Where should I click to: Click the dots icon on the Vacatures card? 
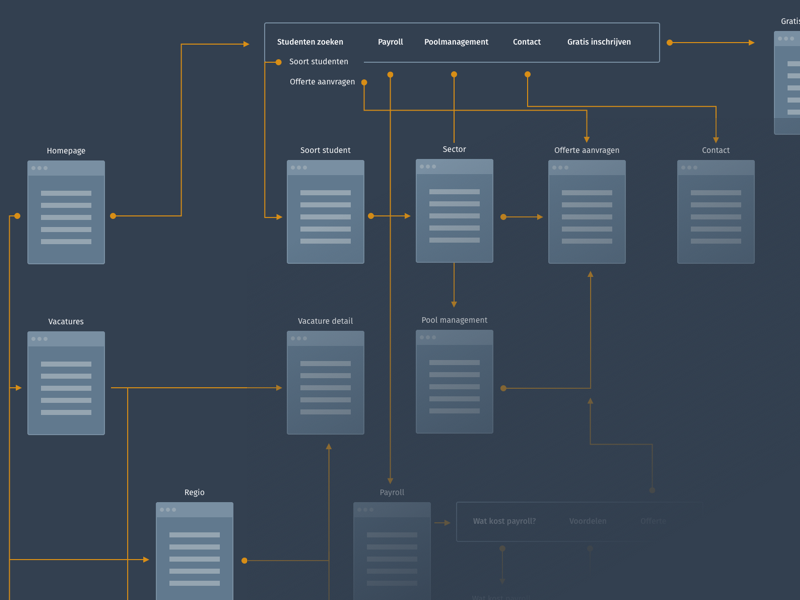tap(41, 340)
